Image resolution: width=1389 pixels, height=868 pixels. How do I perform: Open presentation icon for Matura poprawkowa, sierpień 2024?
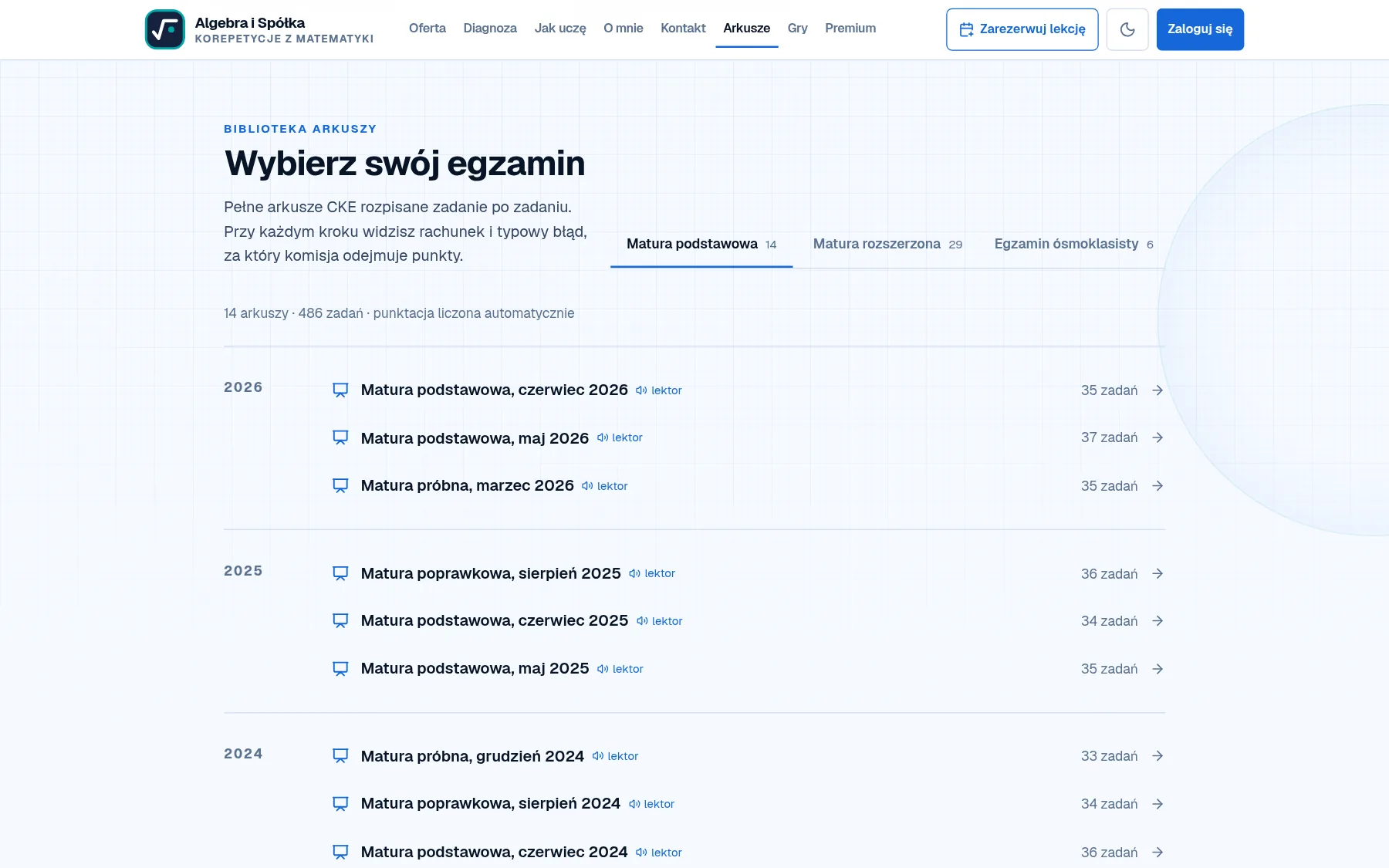340,804
